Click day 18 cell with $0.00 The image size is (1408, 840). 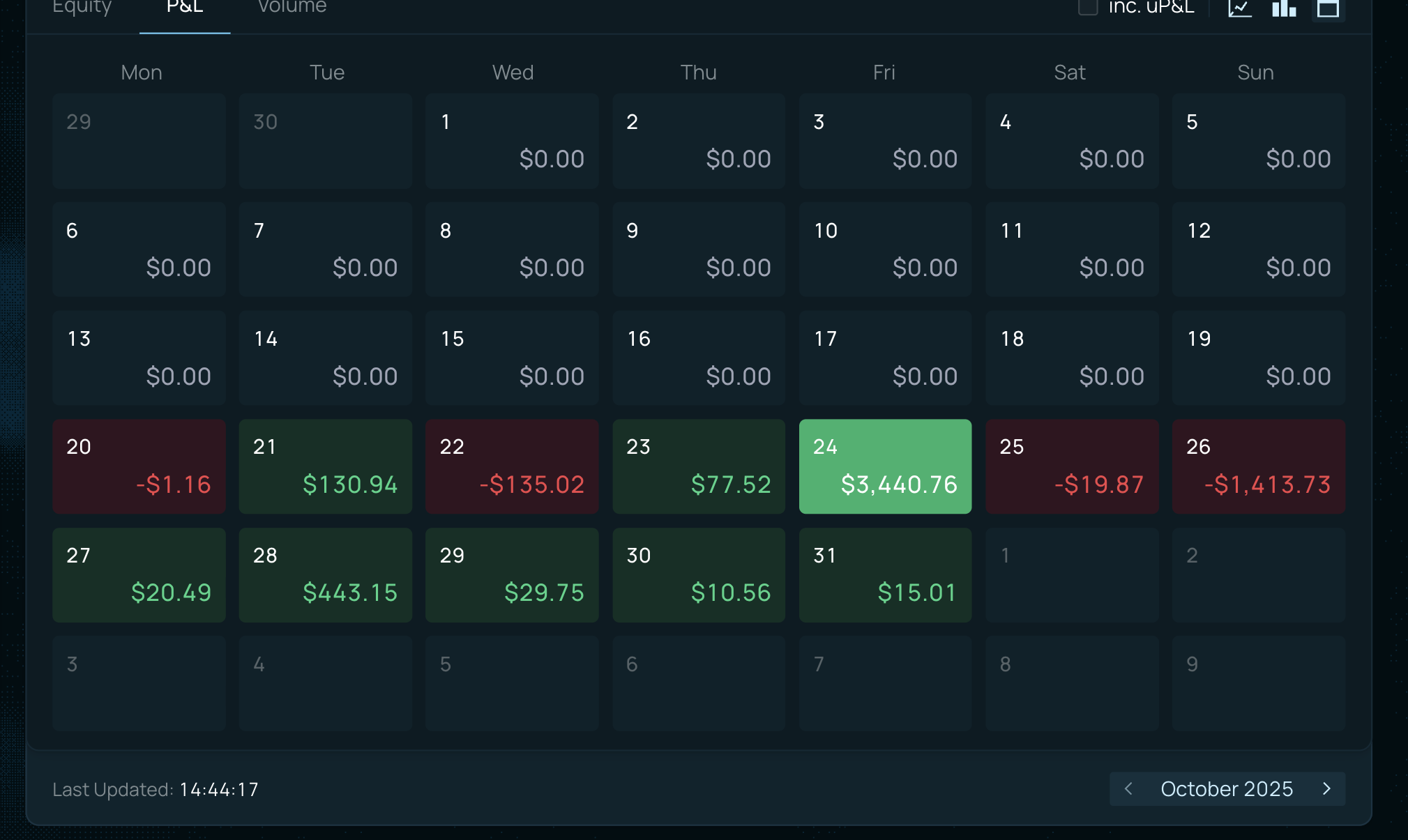click(1072, 358)
